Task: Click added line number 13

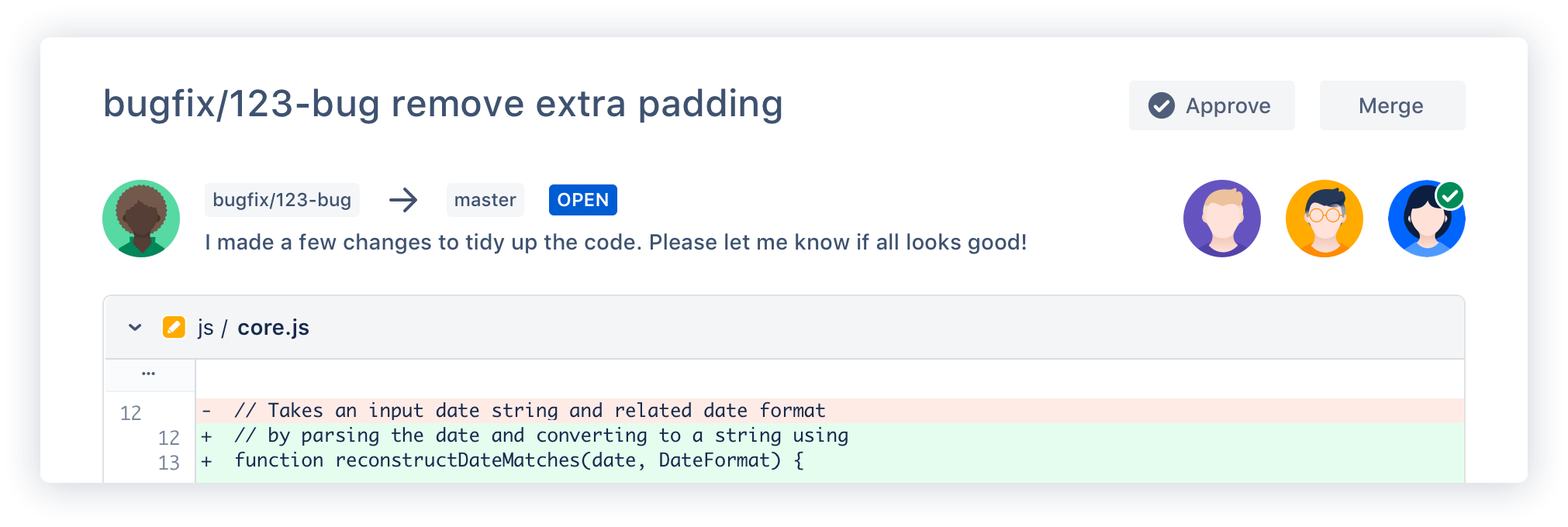Action: pyautogui.click(x=168, y=463)
